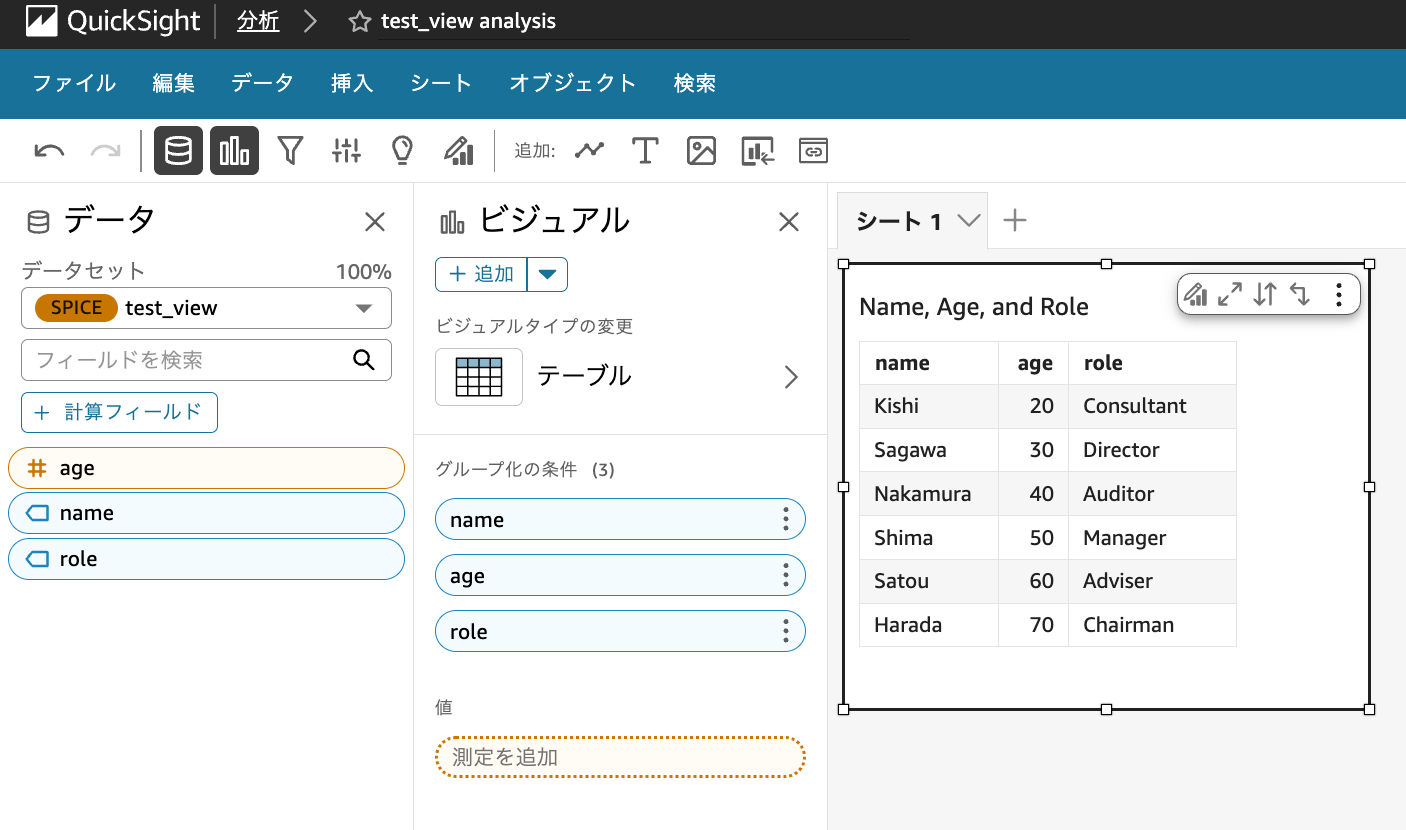Add the link content icon in toolbar
1406x830 pixels.
click(x=814, y=151)
